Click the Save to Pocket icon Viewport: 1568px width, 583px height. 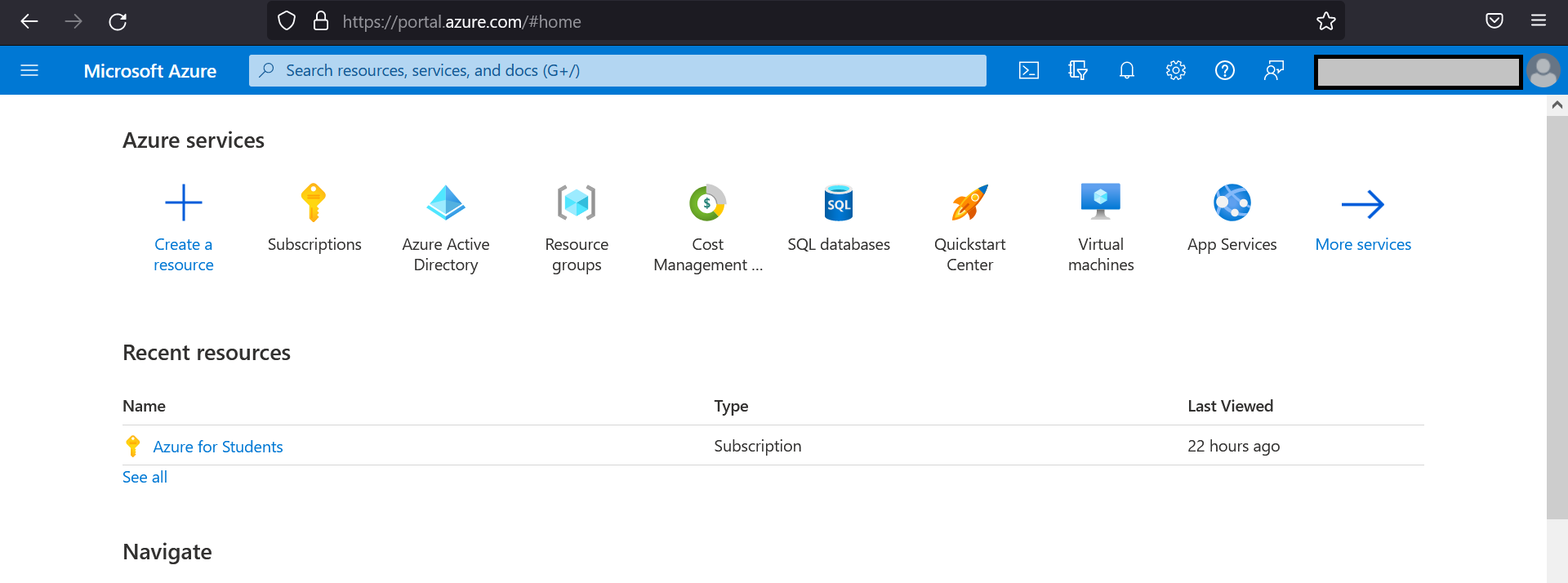point(1494,21)
